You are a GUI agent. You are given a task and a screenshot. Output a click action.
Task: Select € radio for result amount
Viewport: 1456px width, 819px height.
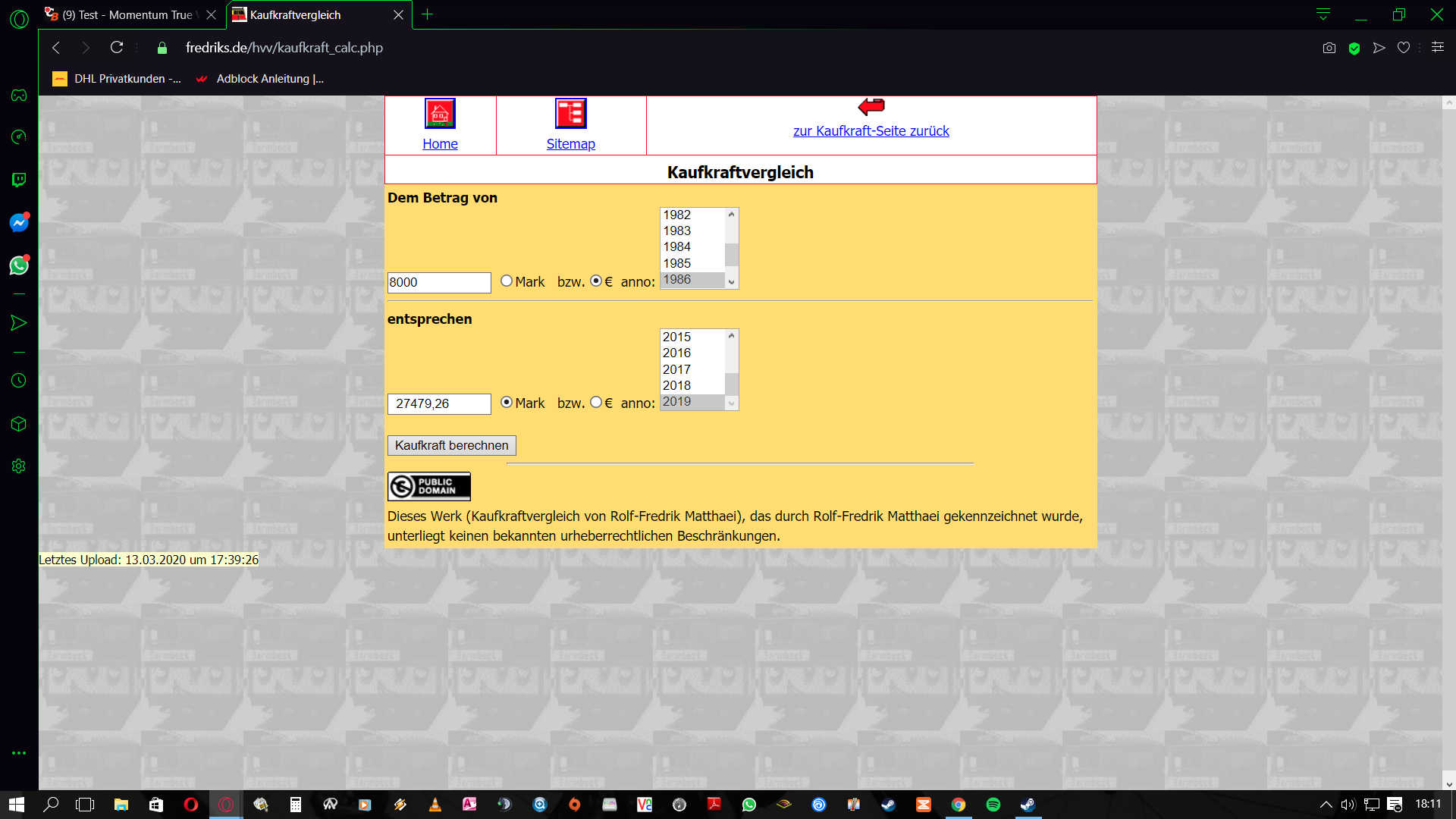click(596, 403)
